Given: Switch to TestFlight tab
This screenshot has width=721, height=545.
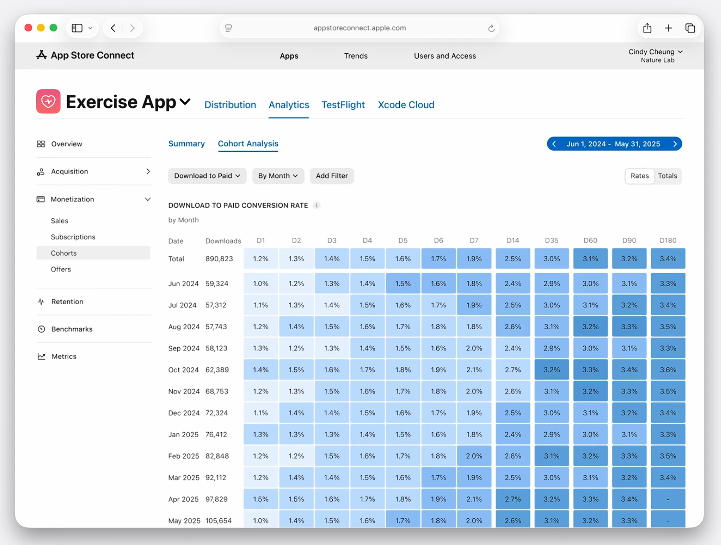Looking at the screenshot, I should [343, 105].
